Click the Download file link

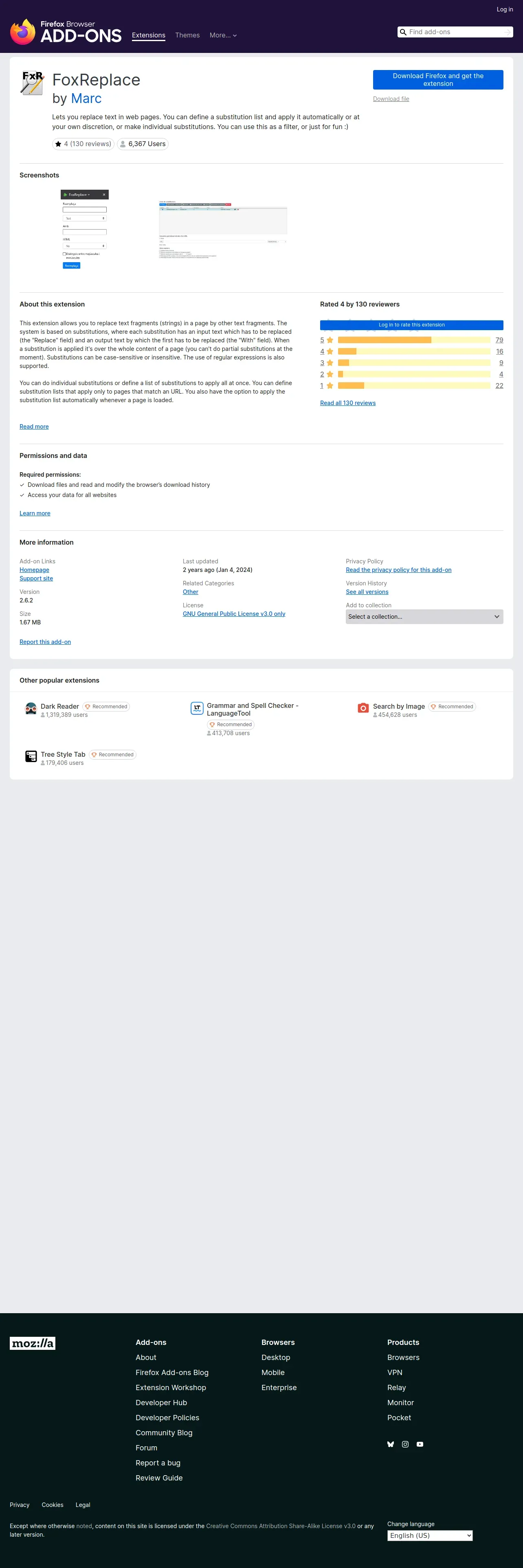pos(391,99)
